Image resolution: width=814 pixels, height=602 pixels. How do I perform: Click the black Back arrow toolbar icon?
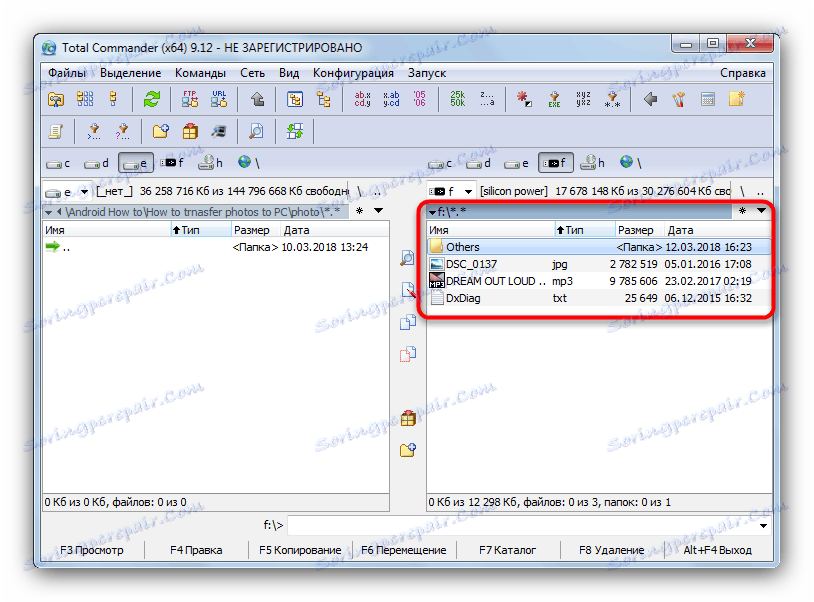pos(650,99)
